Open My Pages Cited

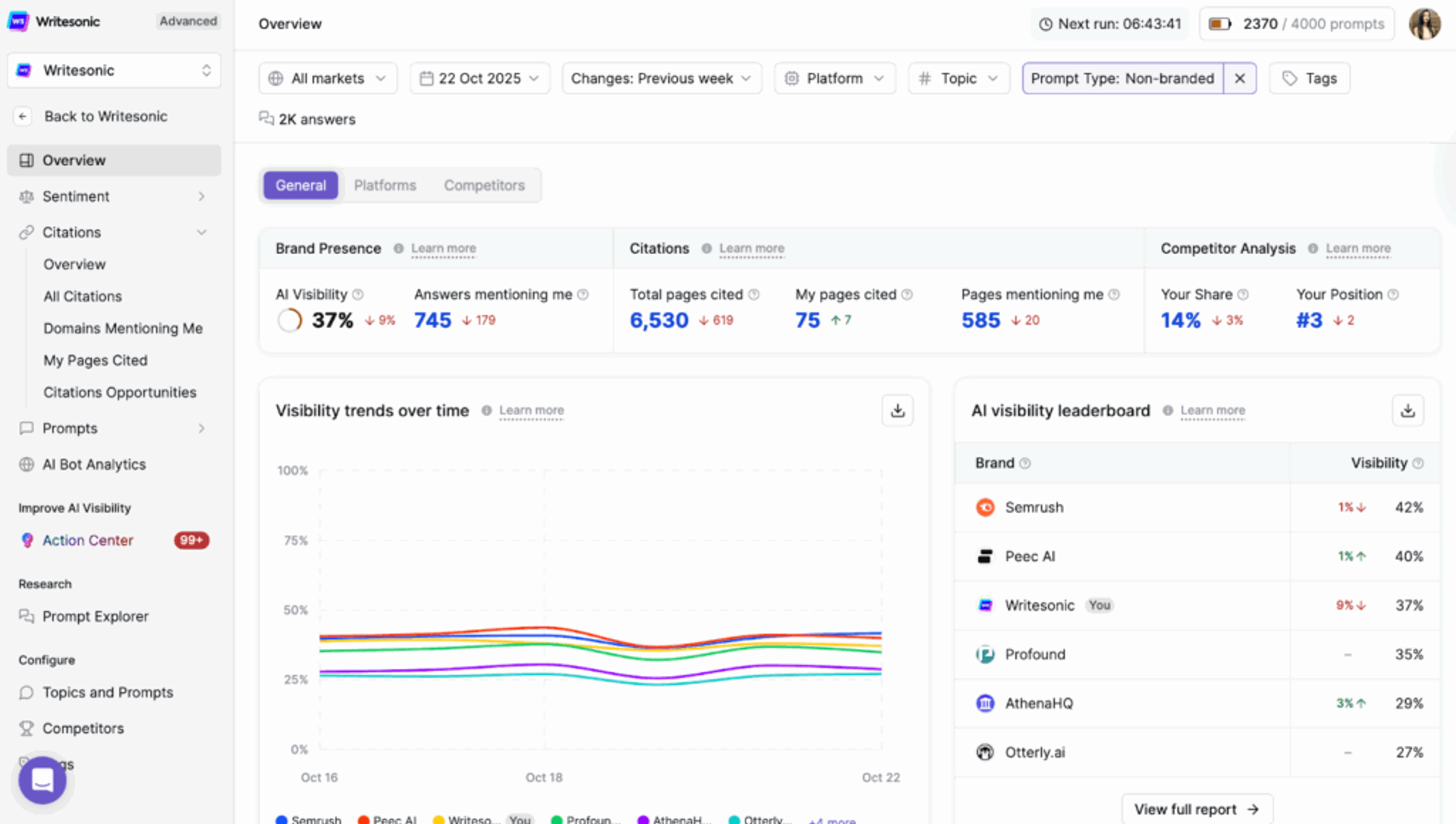96,360
